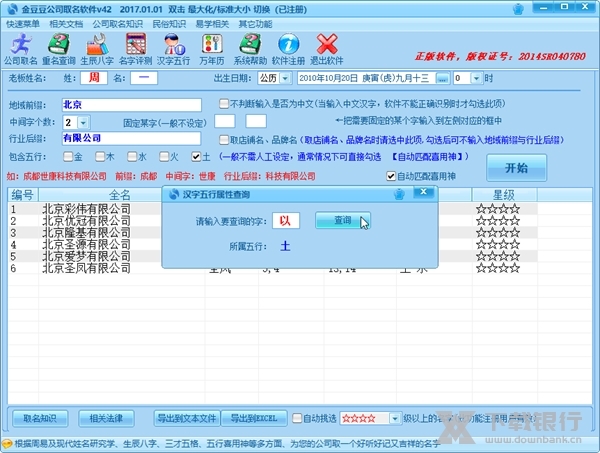This screenshot has height=453, width=600.
Task: Select row 北京隆基有限公司
Action: (x=86, y=233)
